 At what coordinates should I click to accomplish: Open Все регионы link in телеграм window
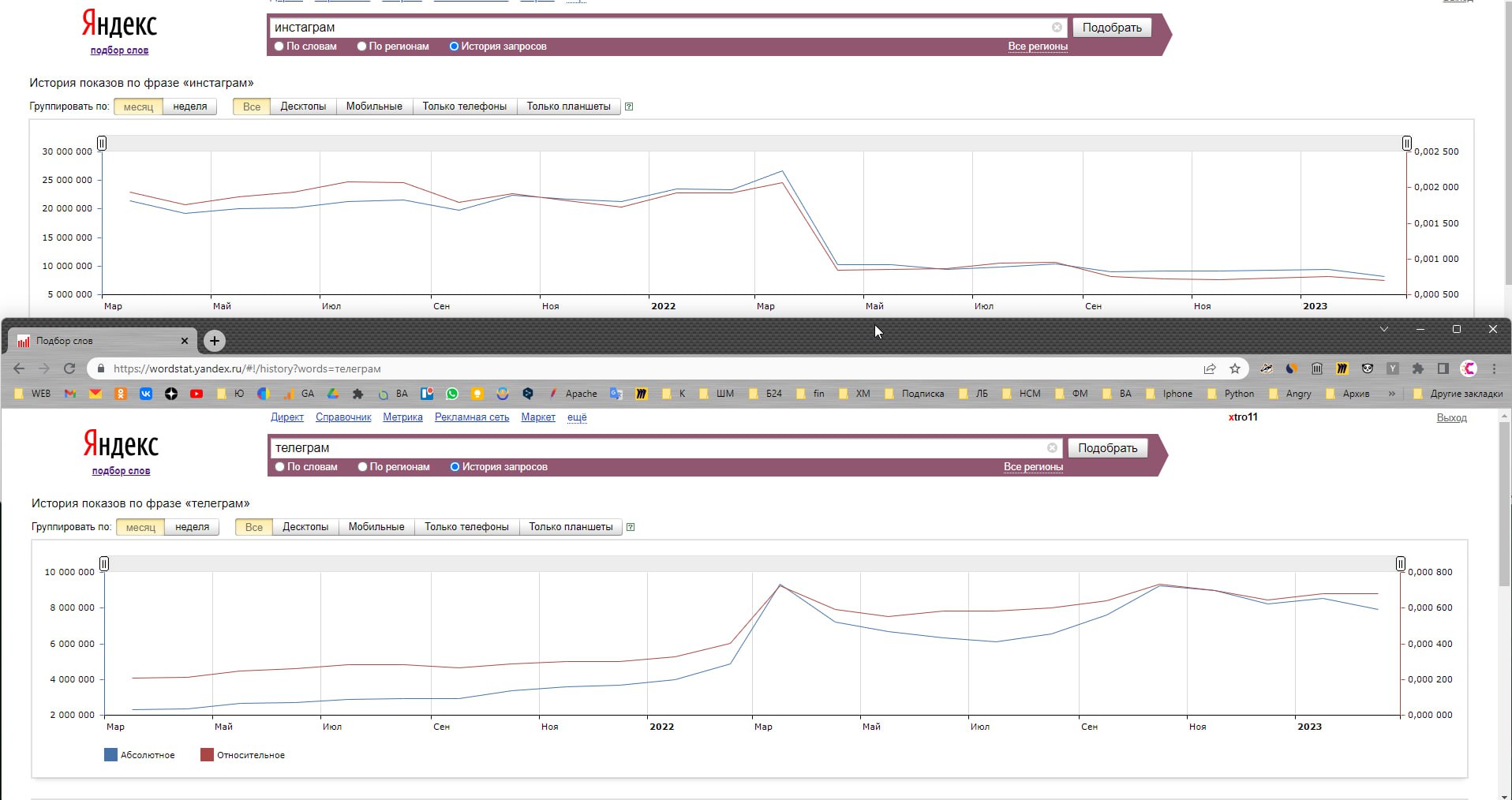pos(1033,467)
